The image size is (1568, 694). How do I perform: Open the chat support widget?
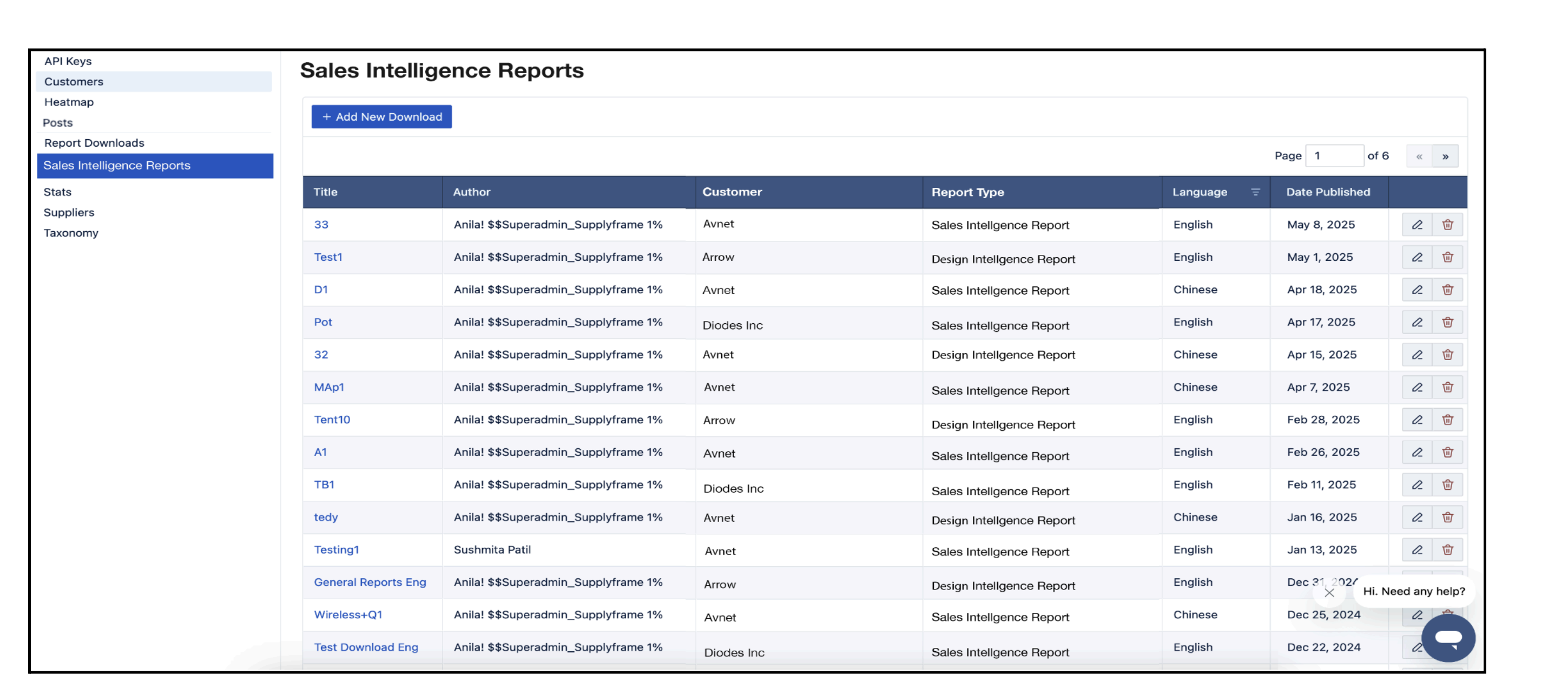coord(1448,638)
